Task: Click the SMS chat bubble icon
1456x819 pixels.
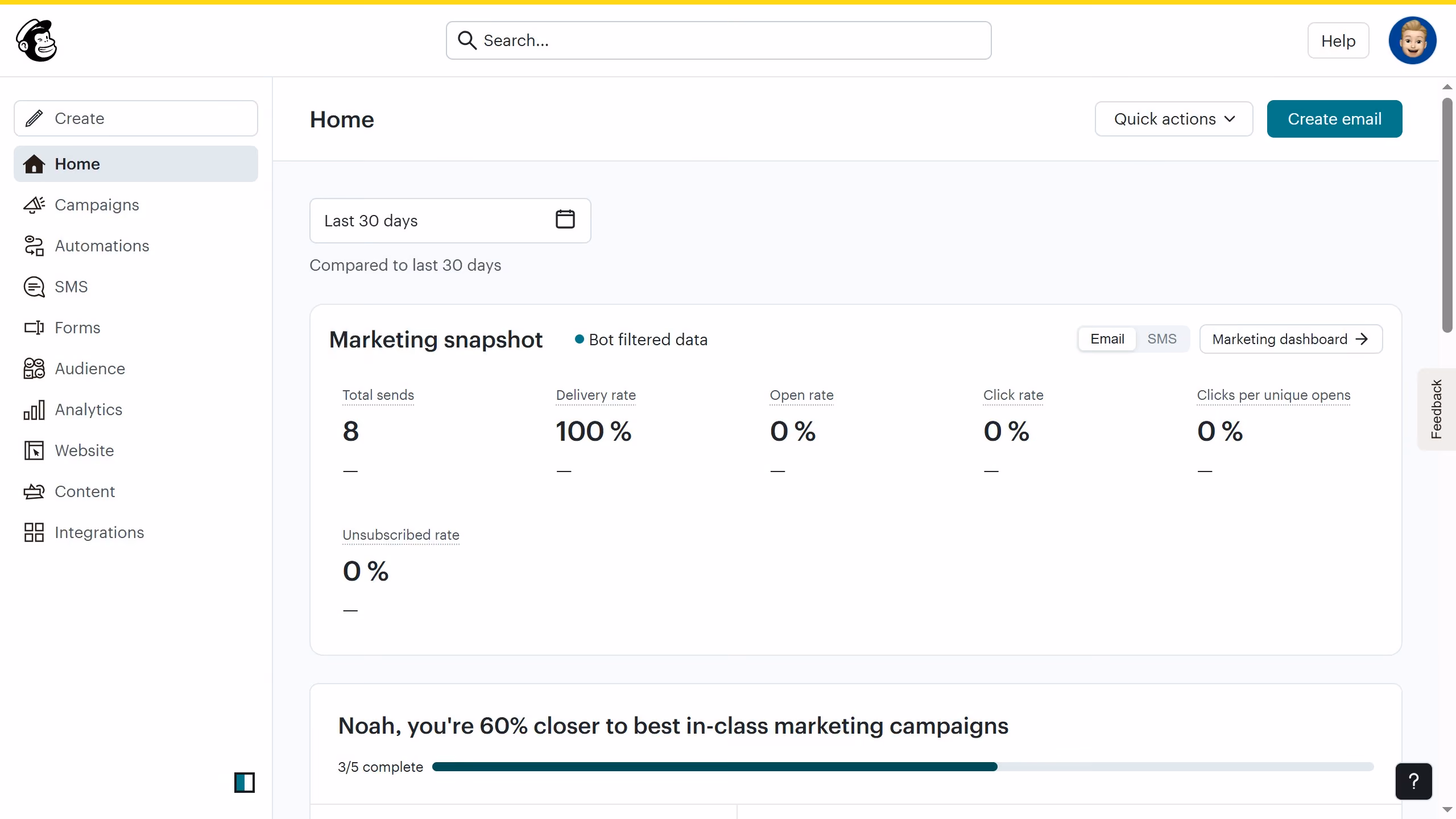Action: [x=34, y=287]
